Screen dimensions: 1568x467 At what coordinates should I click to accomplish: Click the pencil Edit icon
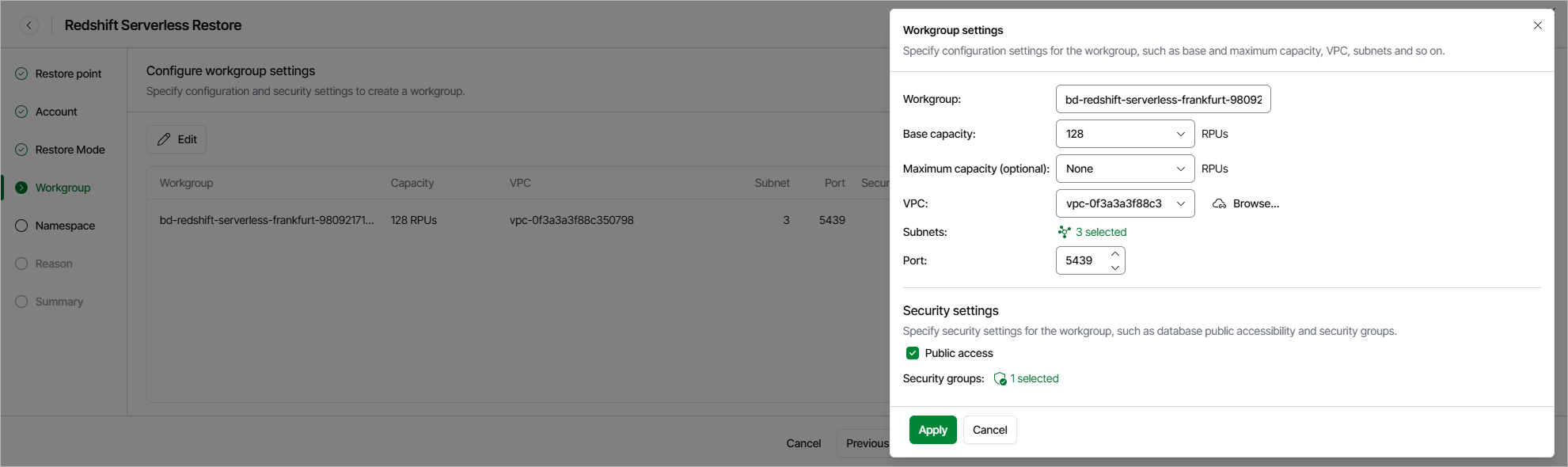pos(164,139)
